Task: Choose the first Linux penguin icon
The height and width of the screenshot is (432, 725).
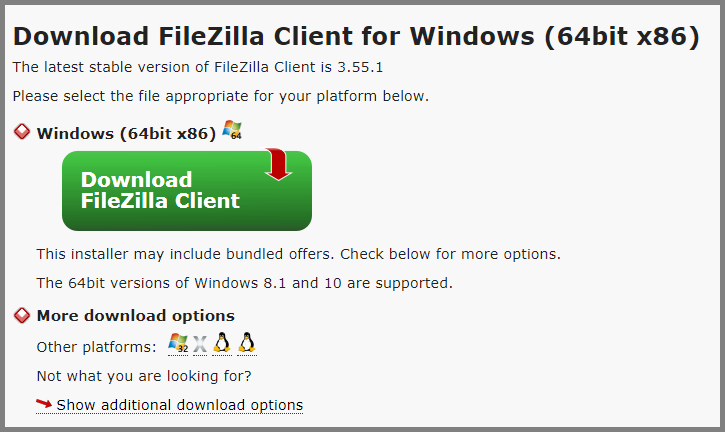Action: point(222,343)
